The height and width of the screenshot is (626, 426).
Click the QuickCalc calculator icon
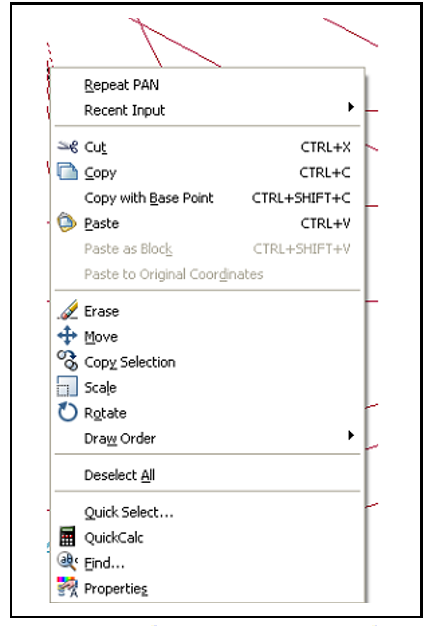click(x=67, y=536)
